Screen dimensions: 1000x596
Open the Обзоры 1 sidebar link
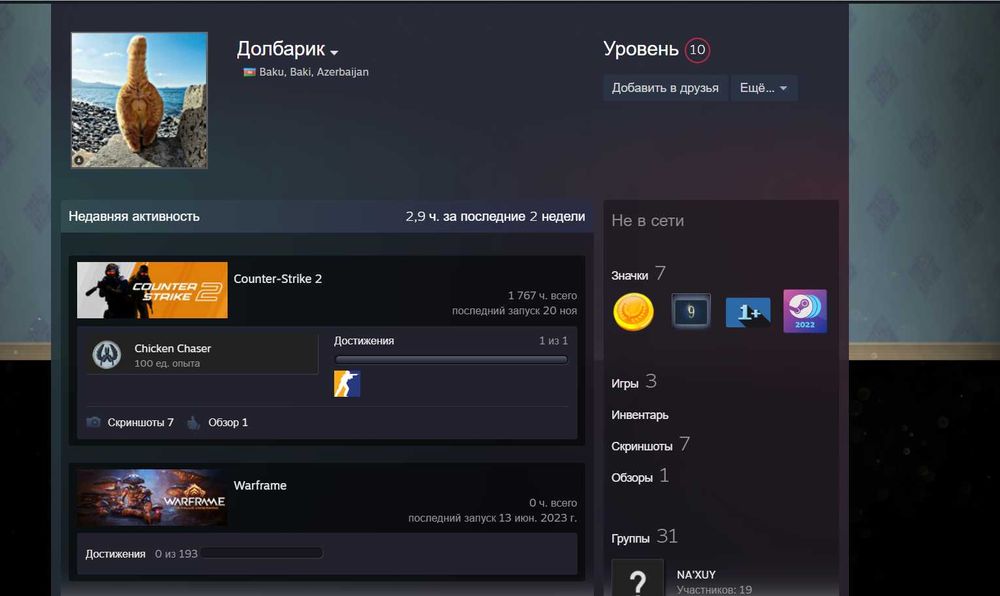640,476
